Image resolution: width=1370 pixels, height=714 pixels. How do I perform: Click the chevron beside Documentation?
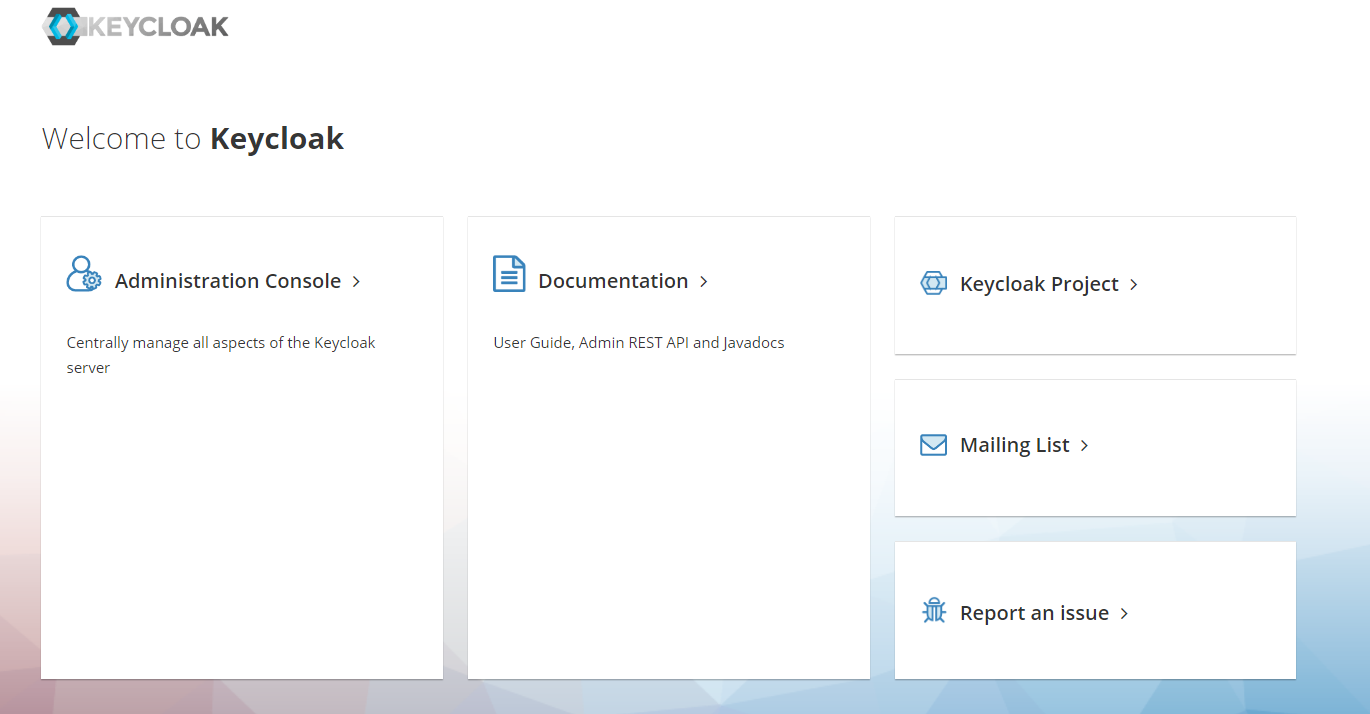pos(704,282)
